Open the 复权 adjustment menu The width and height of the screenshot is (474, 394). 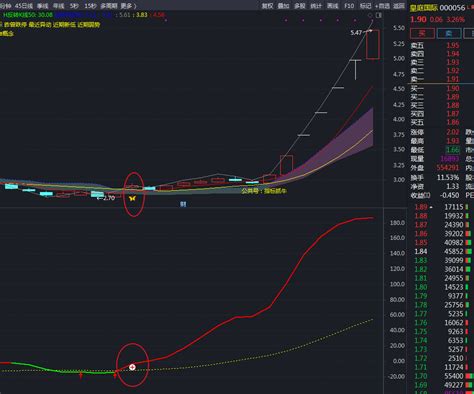coord(267,6)
